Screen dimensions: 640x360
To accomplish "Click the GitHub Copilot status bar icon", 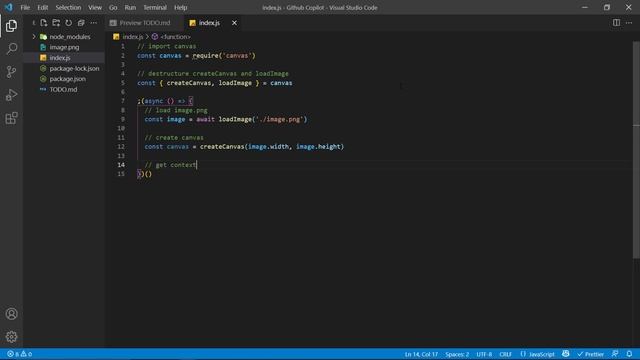I will (x=565, y=354).
